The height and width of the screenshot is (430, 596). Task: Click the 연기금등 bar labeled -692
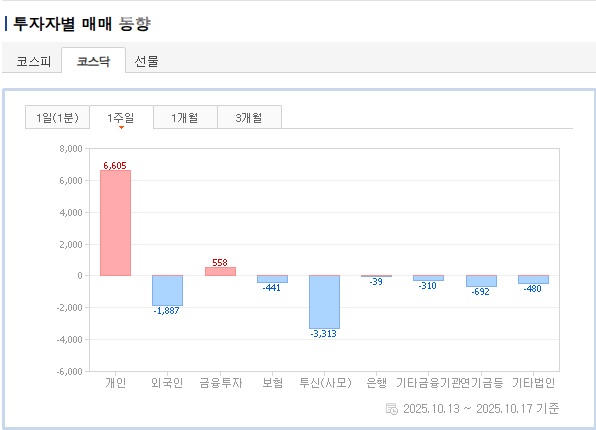coord(482,281)
